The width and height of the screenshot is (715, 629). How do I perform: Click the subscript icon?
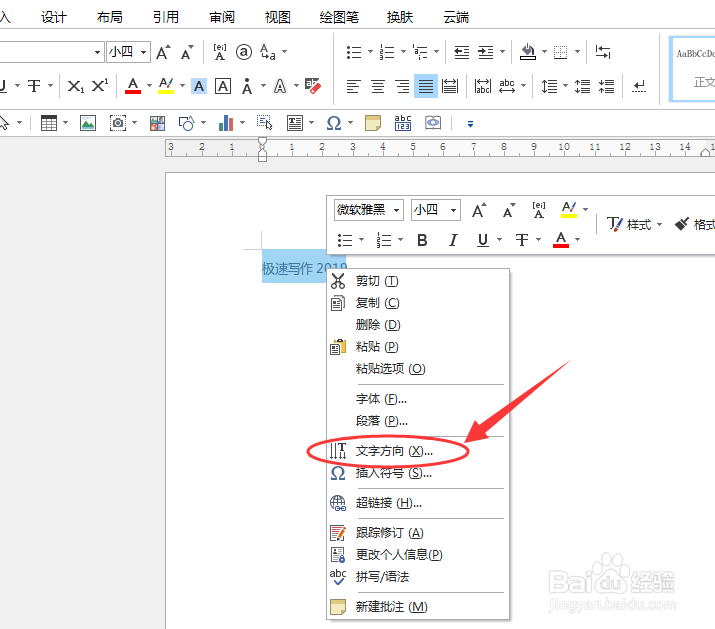(x=76, y=86)
